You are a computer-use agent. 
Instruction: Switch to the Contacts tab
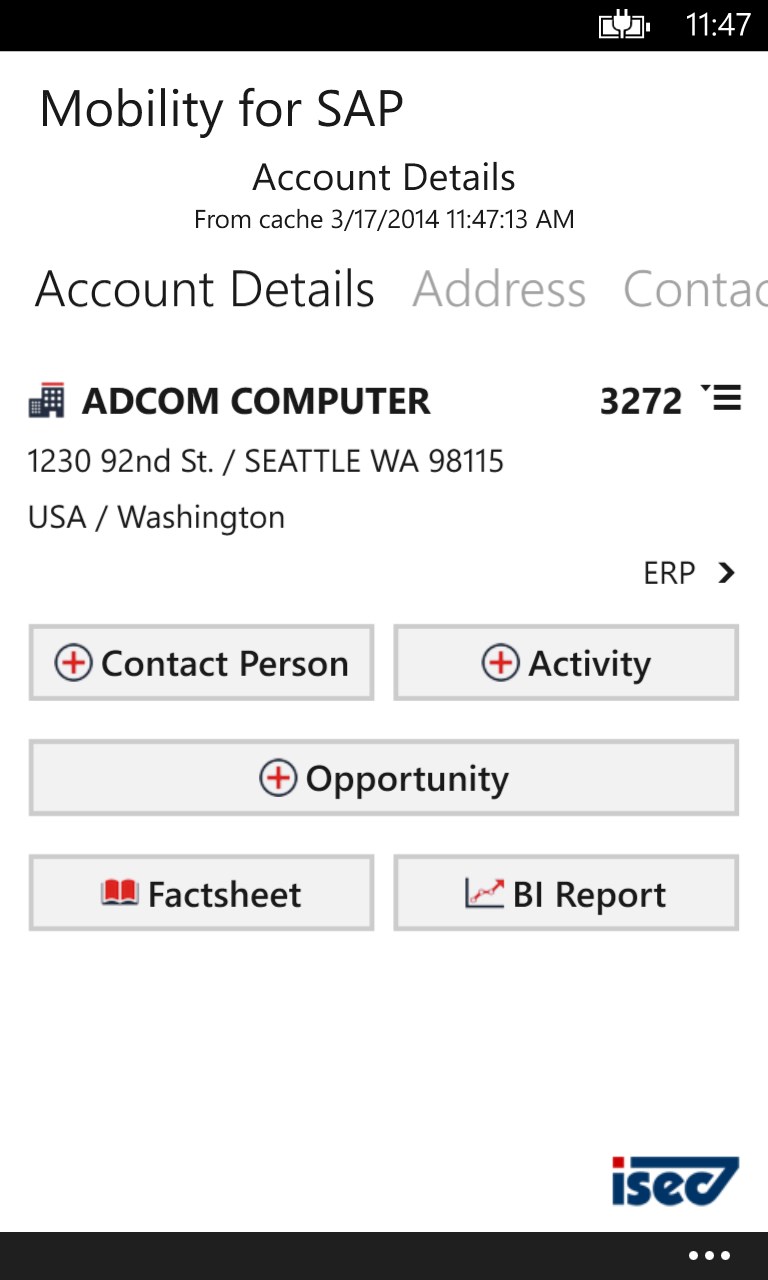[x=694, y=290]
